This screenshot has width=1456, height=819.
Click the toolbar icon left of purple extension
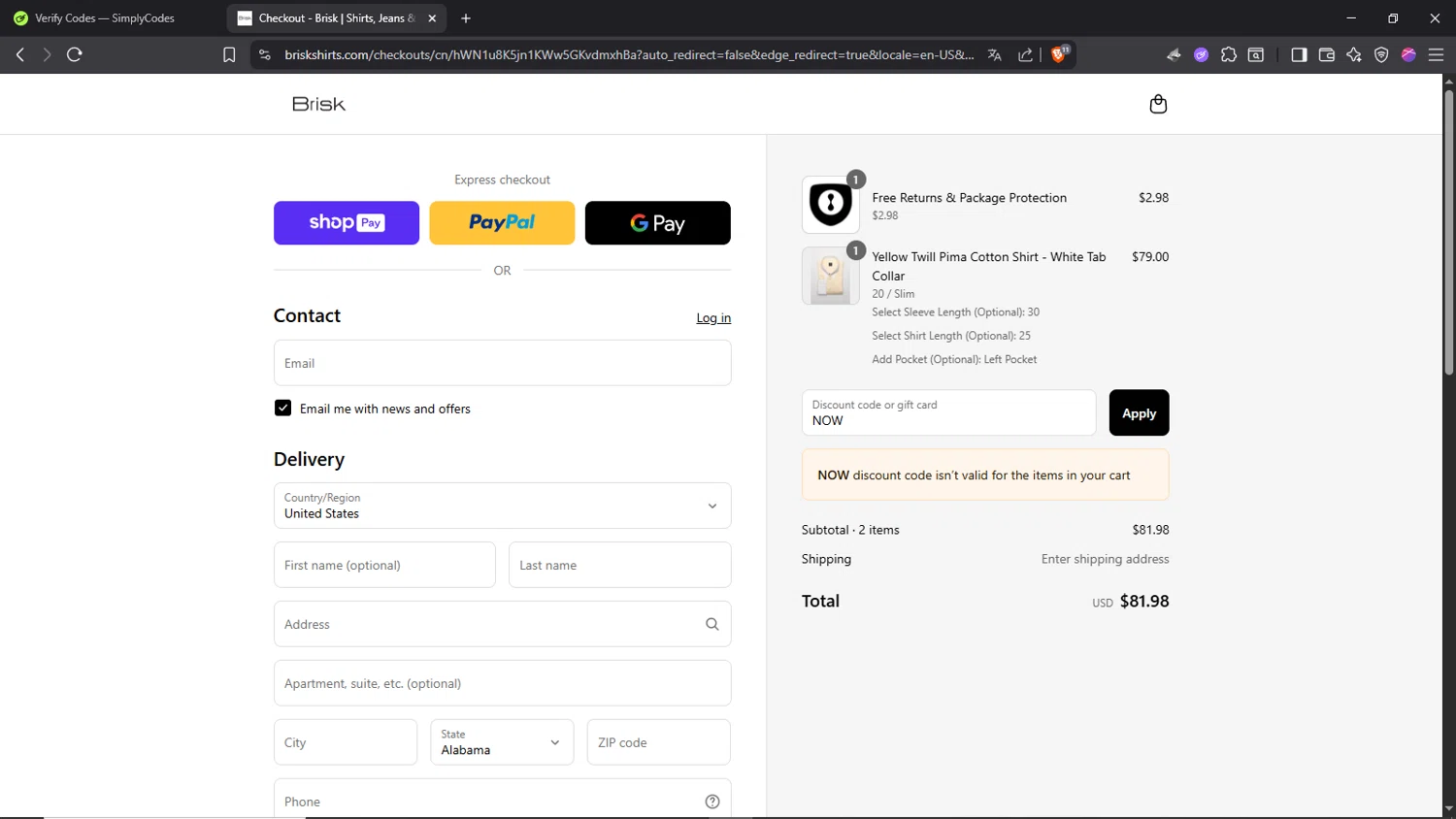click(1174, 55)
